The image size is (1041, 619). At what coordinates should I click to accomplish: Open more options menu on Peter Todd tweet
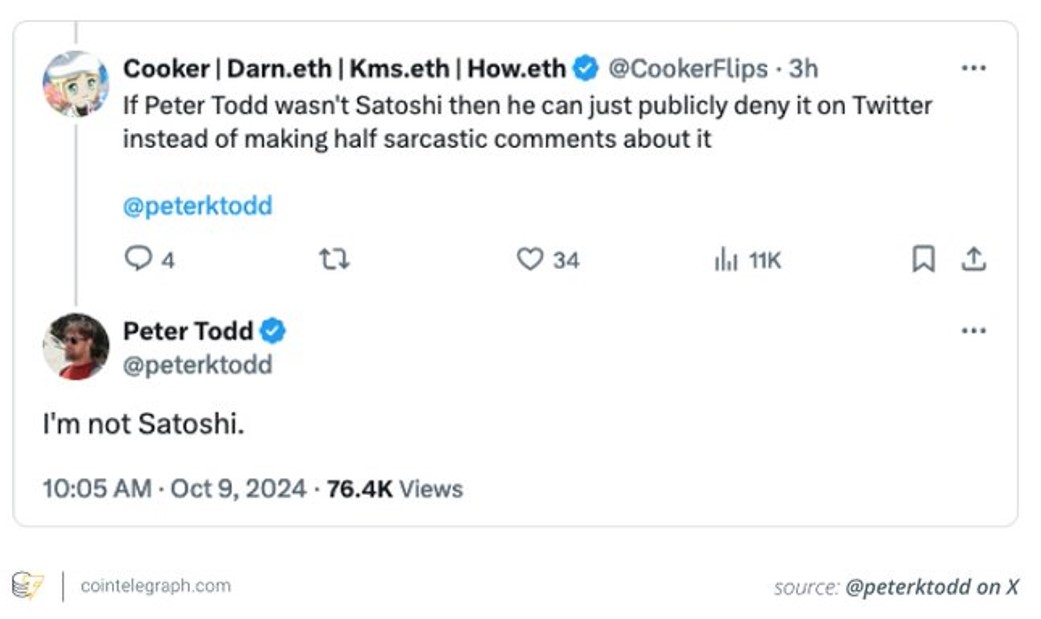(973, 331)
